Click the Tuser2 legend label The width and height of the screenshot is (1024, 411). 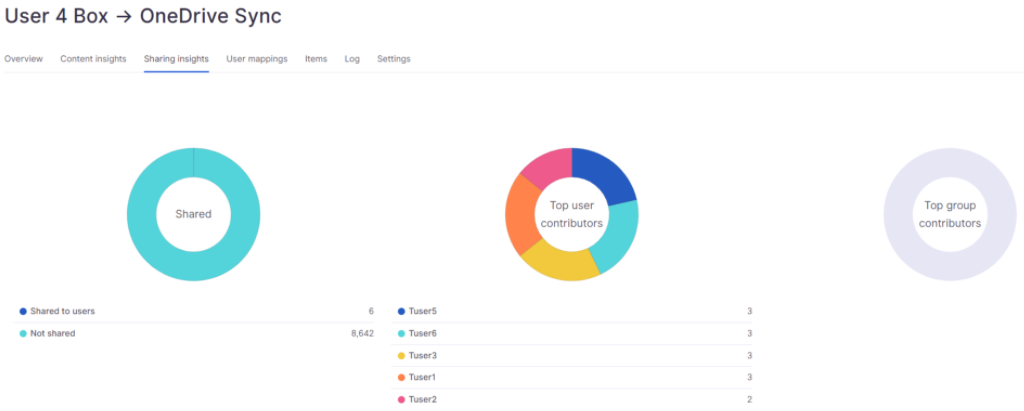point(423,400)
